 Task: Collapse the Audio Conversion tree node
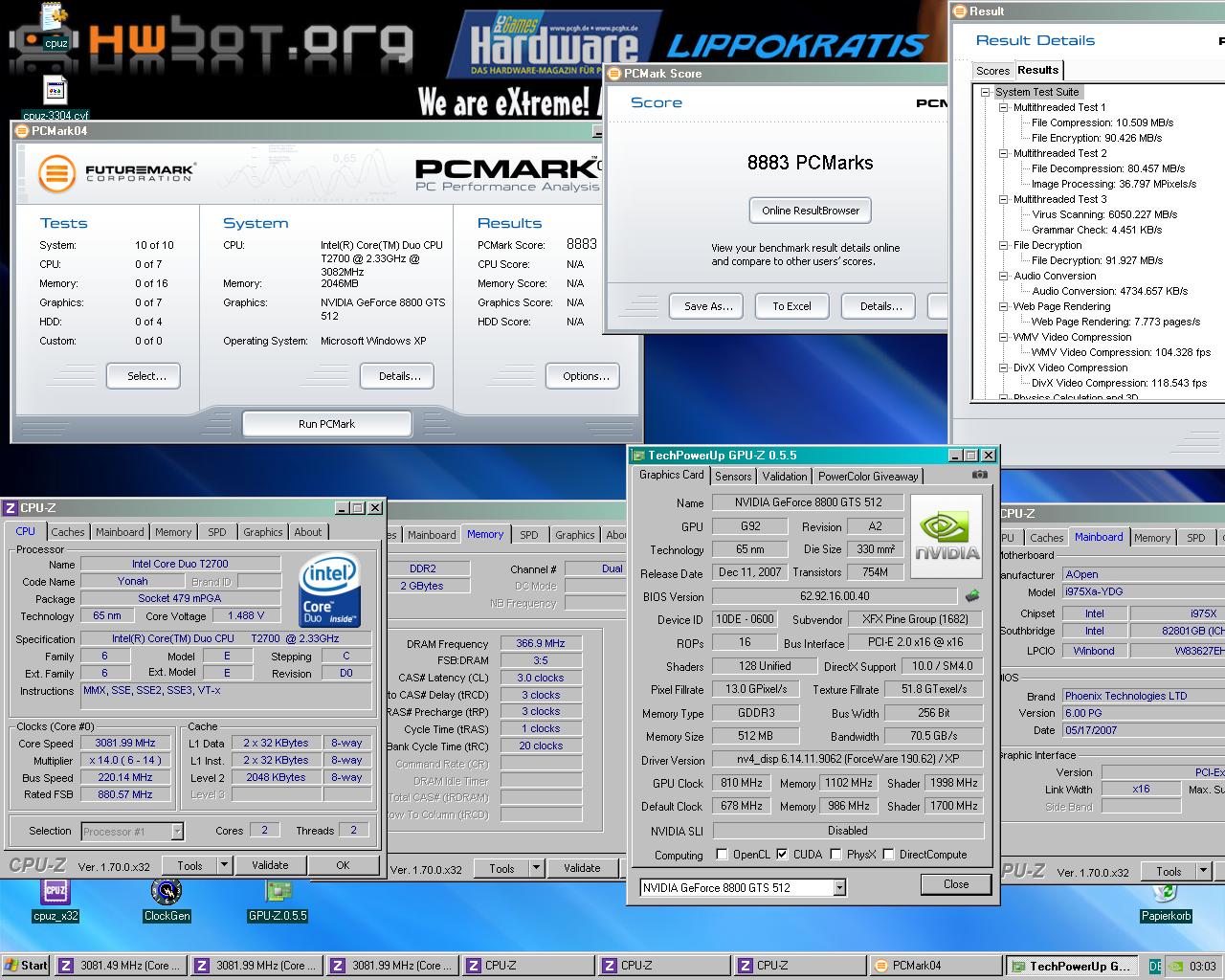[x=1004, y=276]
